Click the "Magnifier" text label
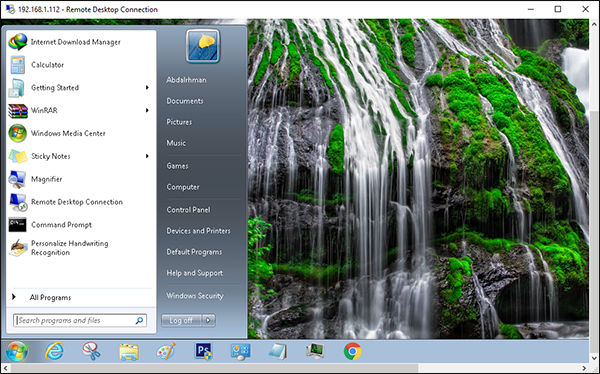The image size is (600, 374). 46,179
